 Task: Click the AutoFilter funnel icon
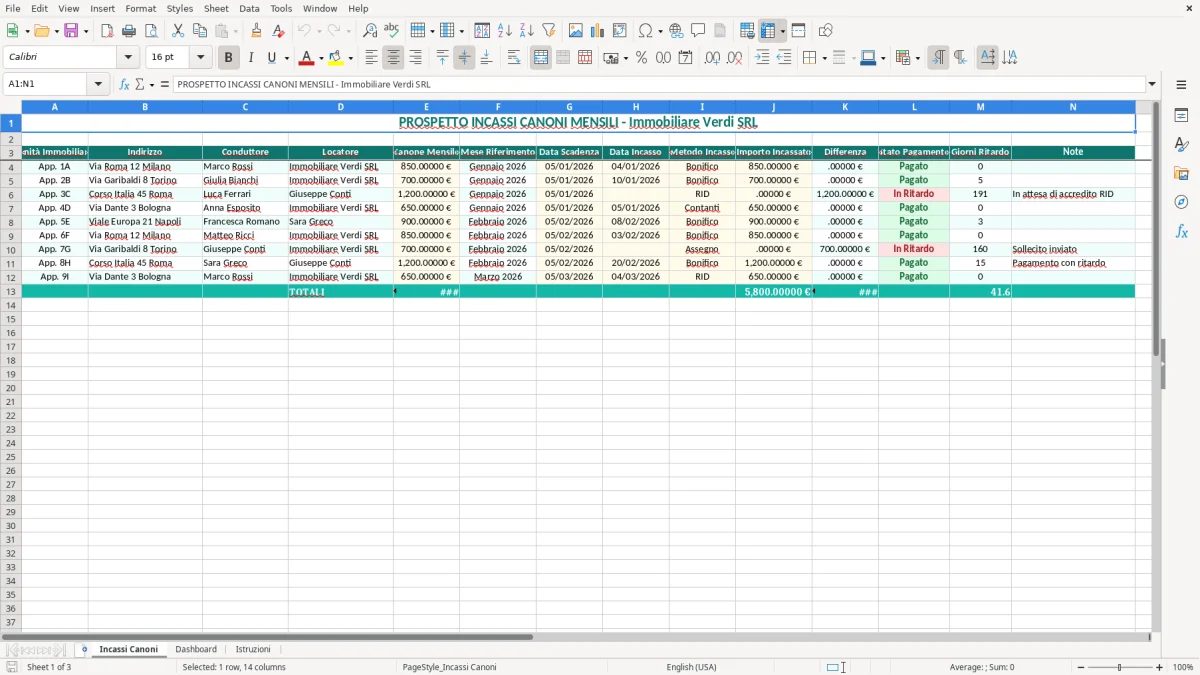pos(549,31)
